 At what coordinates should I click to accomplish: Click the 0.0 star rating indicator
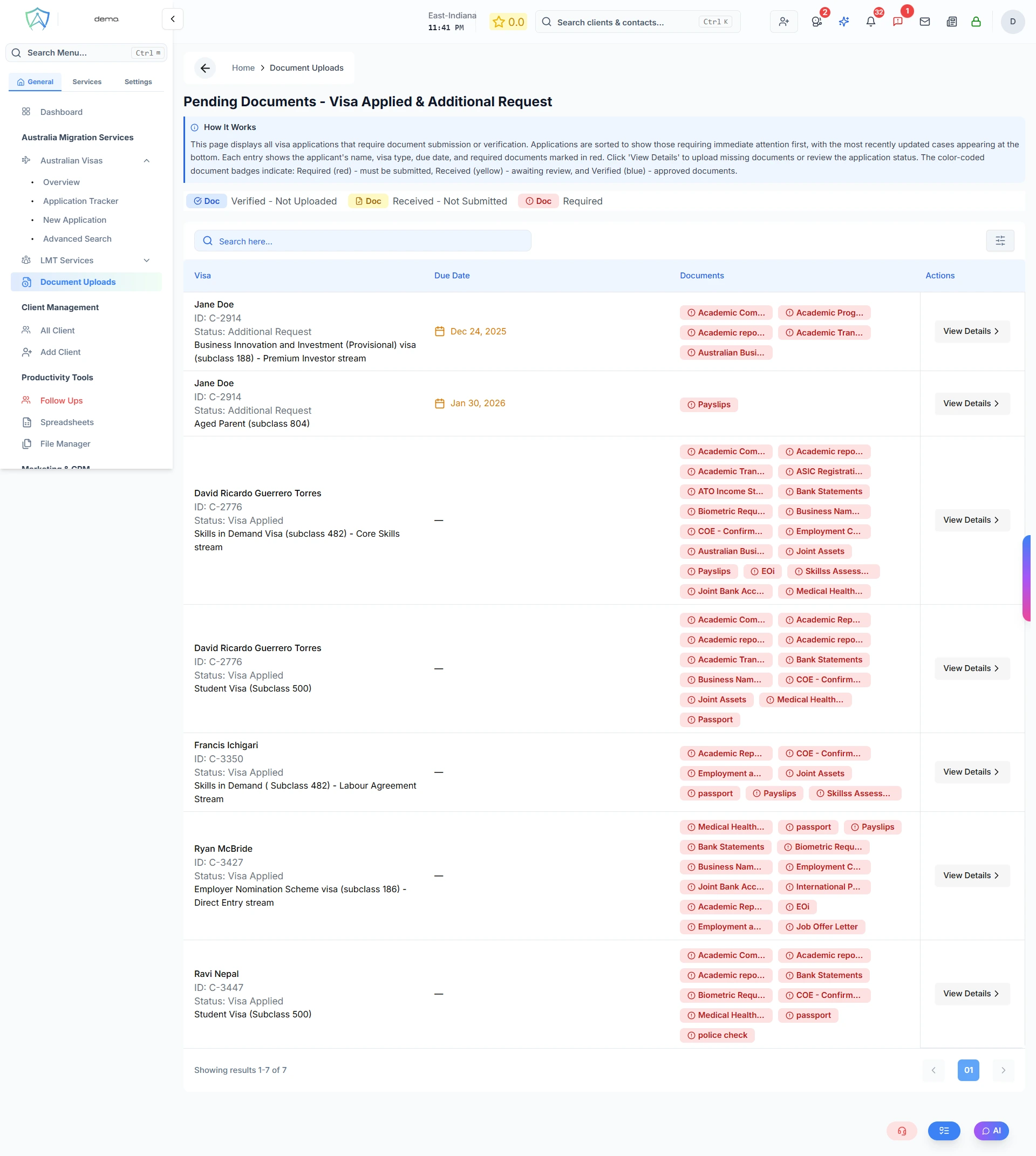[x=508, y=22]
